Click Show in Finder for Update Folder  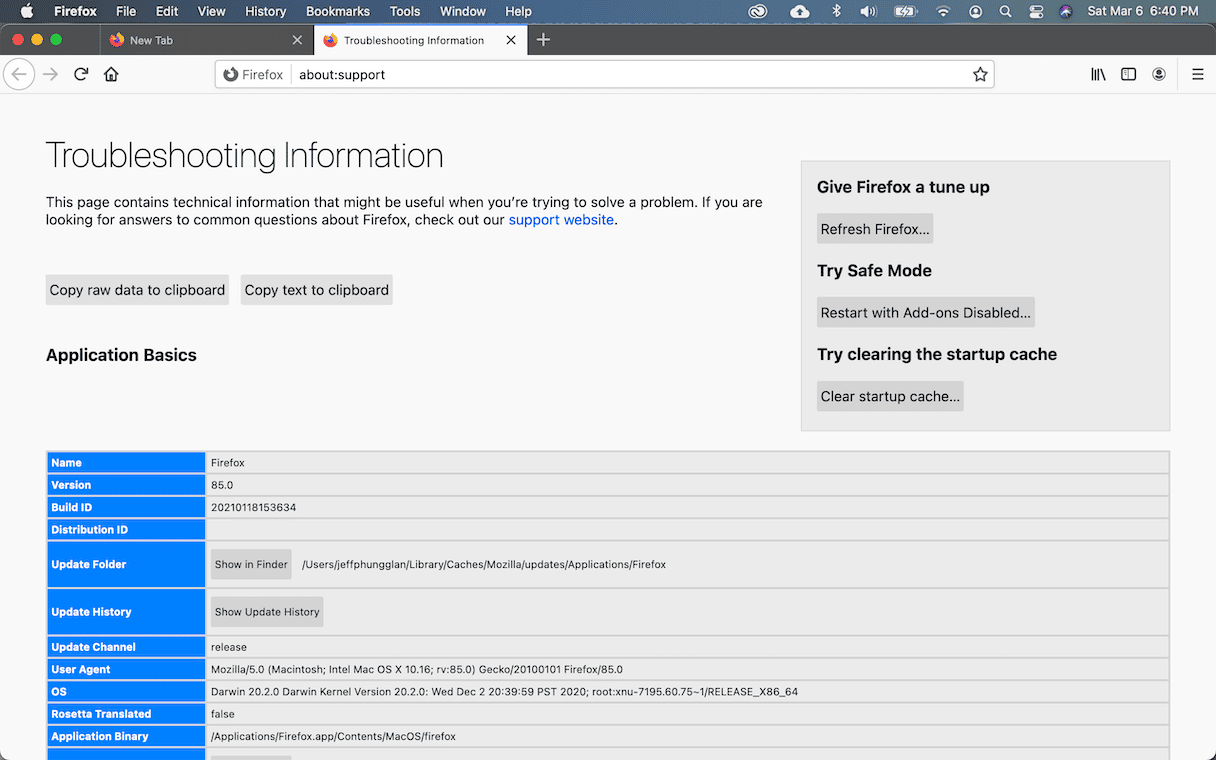point(251,564)
